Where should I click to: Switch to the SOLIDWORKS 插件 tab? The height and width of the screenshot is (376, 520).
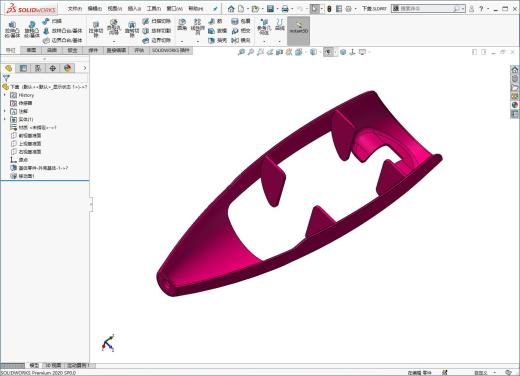(x=170, y=50)
